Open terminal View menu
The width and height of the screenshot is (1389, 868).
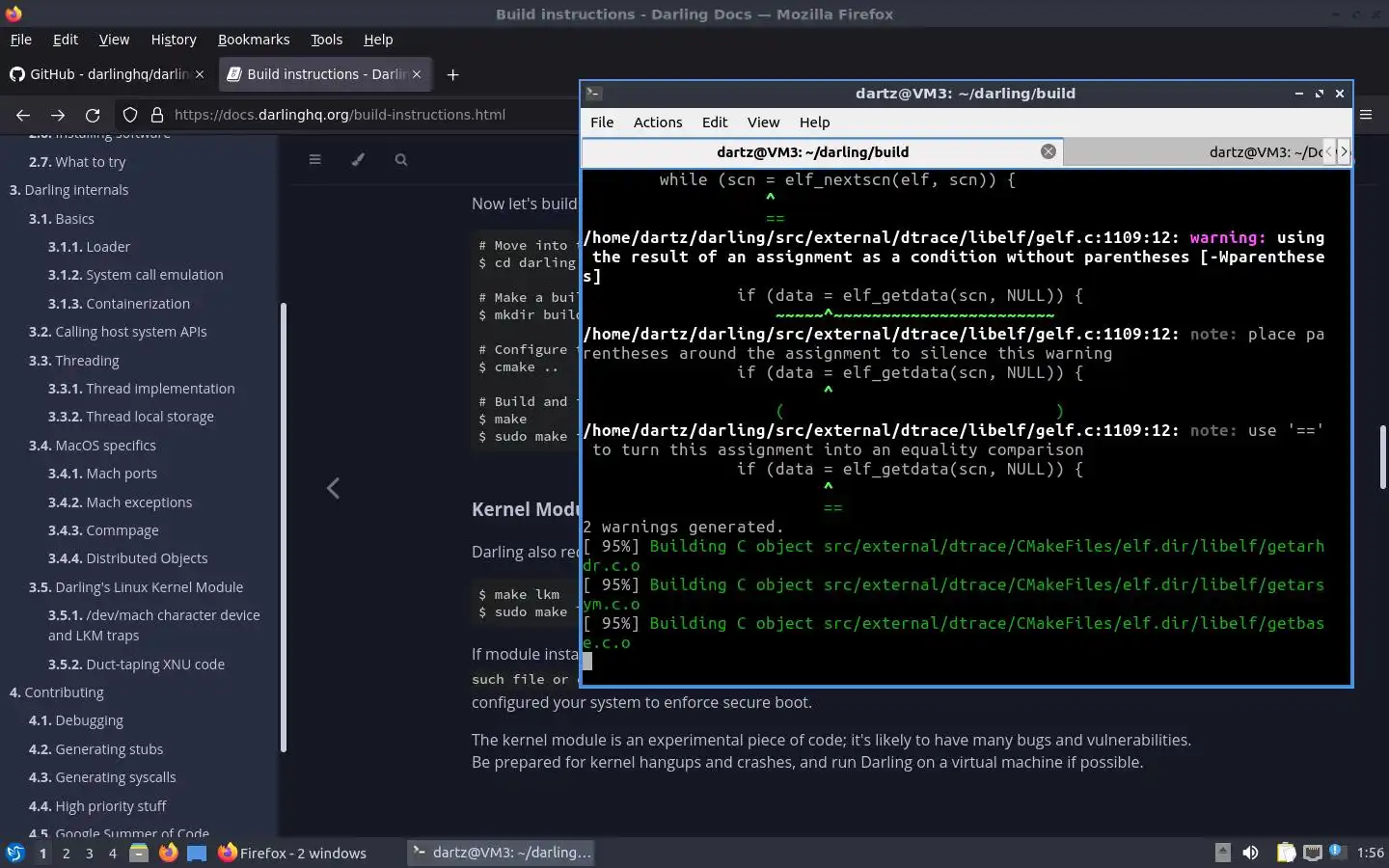(763, 122)
